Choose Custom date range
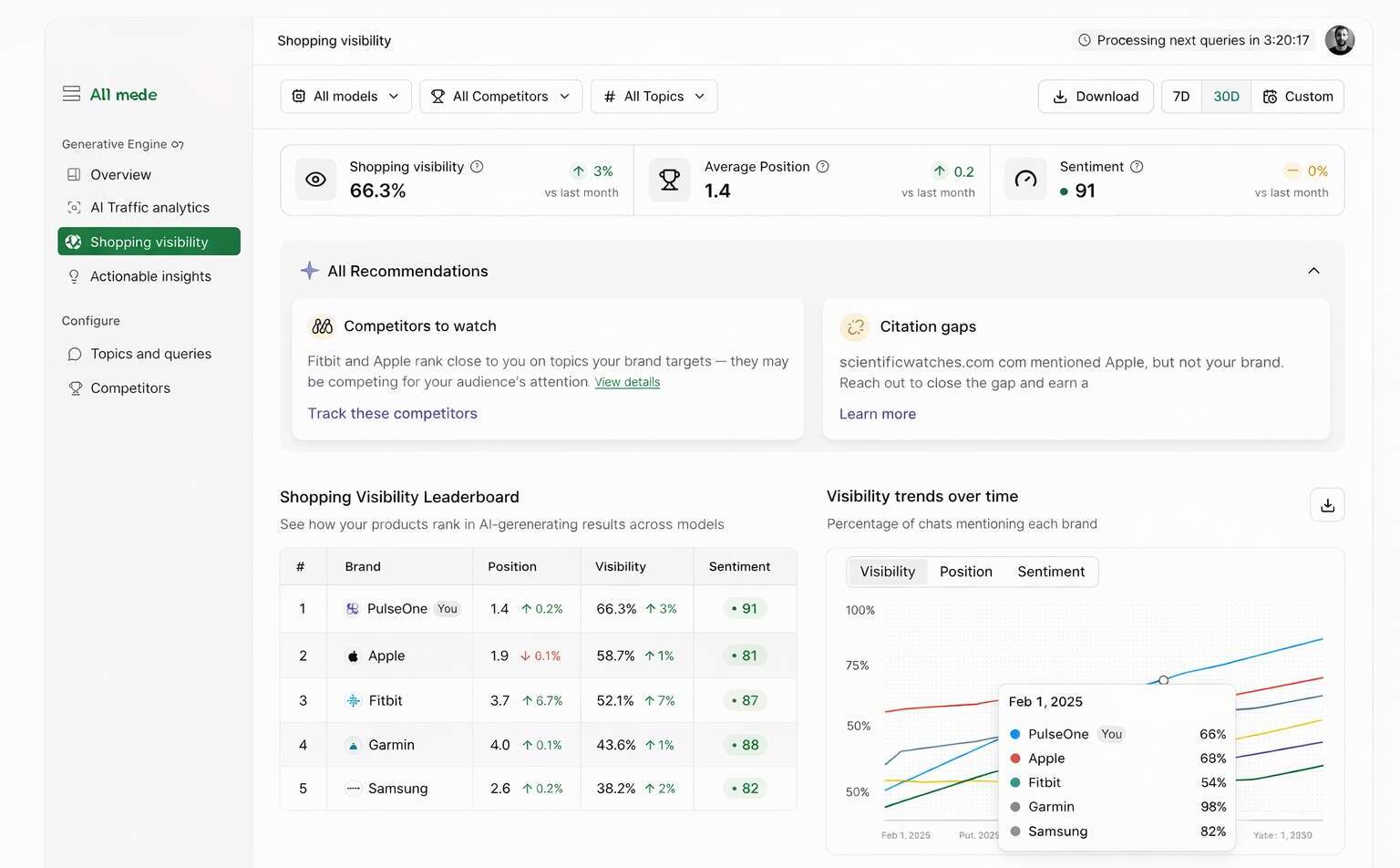Viewport: 1400px width, 868px height. pyautogui.click(x=1298, y=97)
